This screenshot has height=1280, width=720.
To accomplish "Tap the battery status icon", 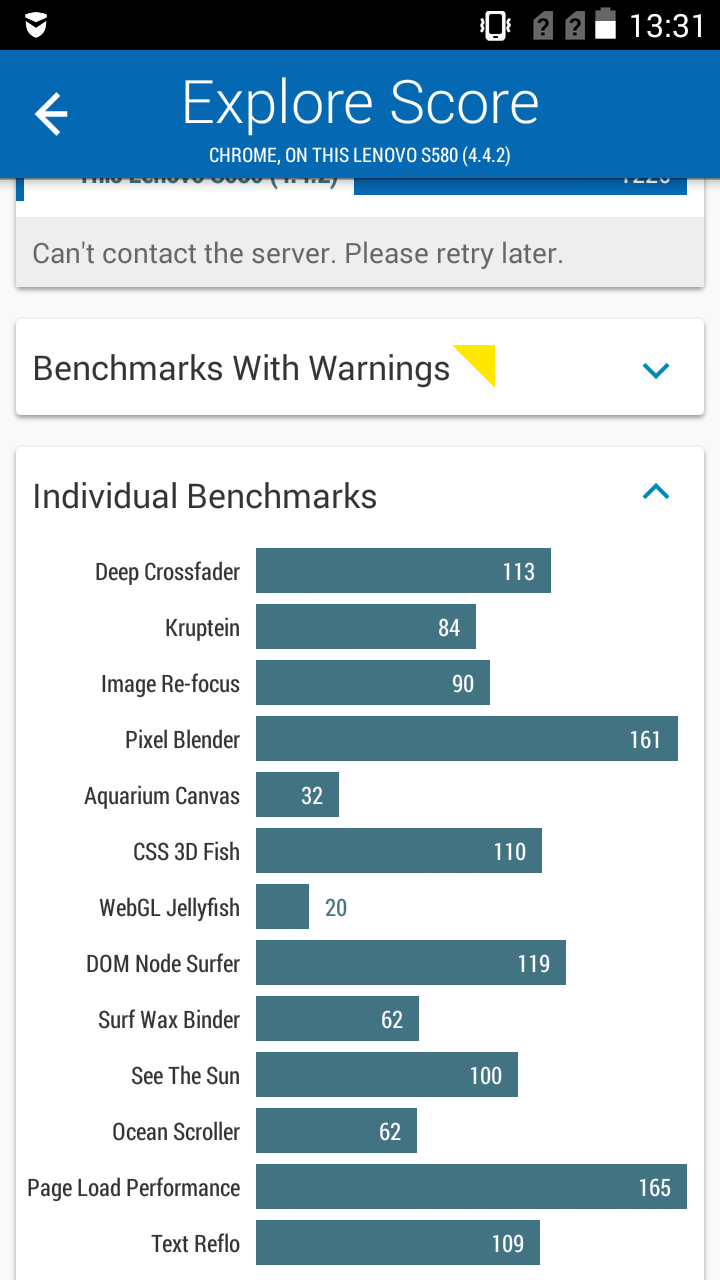I will [x=605, y=24].
